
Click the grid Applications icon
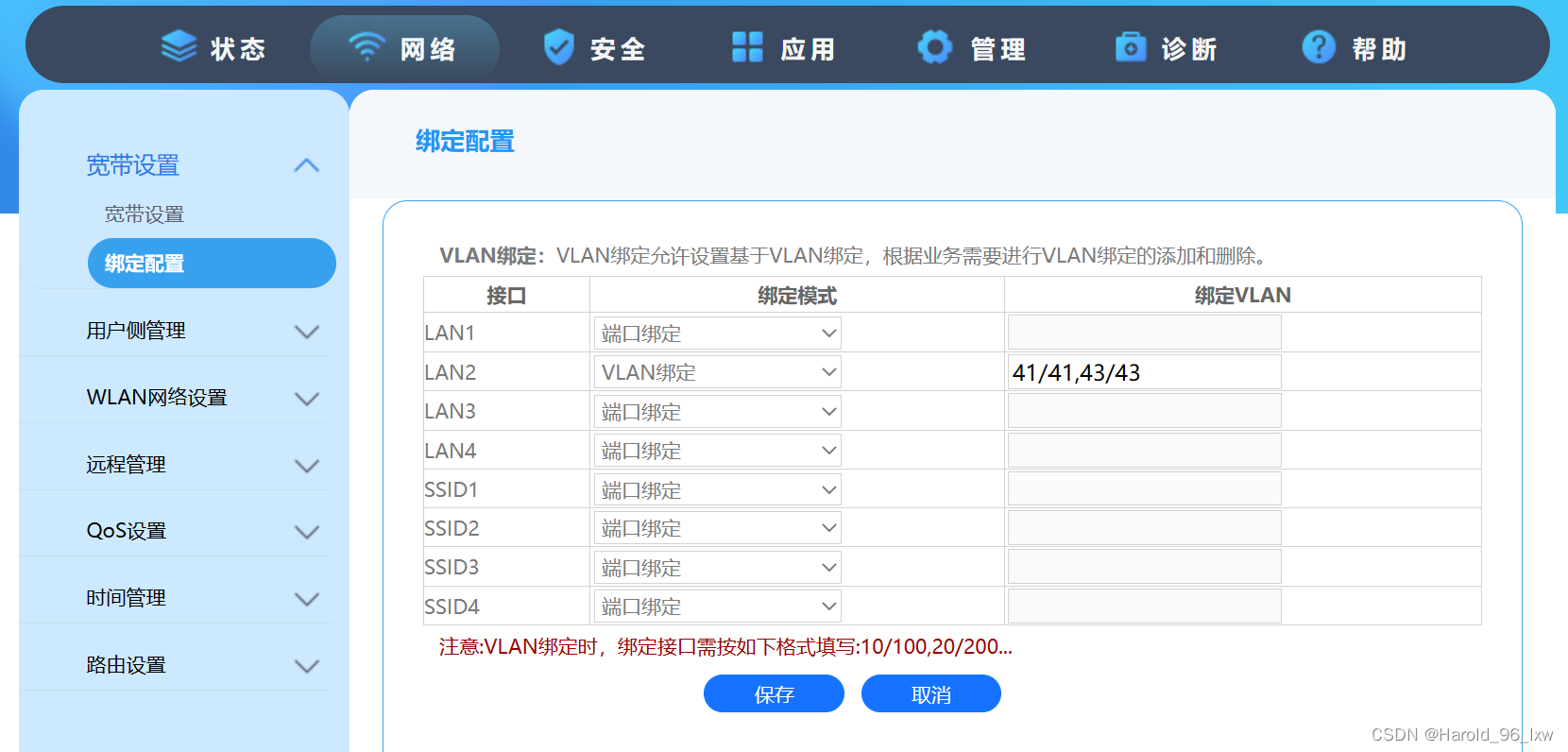[x=747, y=46]
